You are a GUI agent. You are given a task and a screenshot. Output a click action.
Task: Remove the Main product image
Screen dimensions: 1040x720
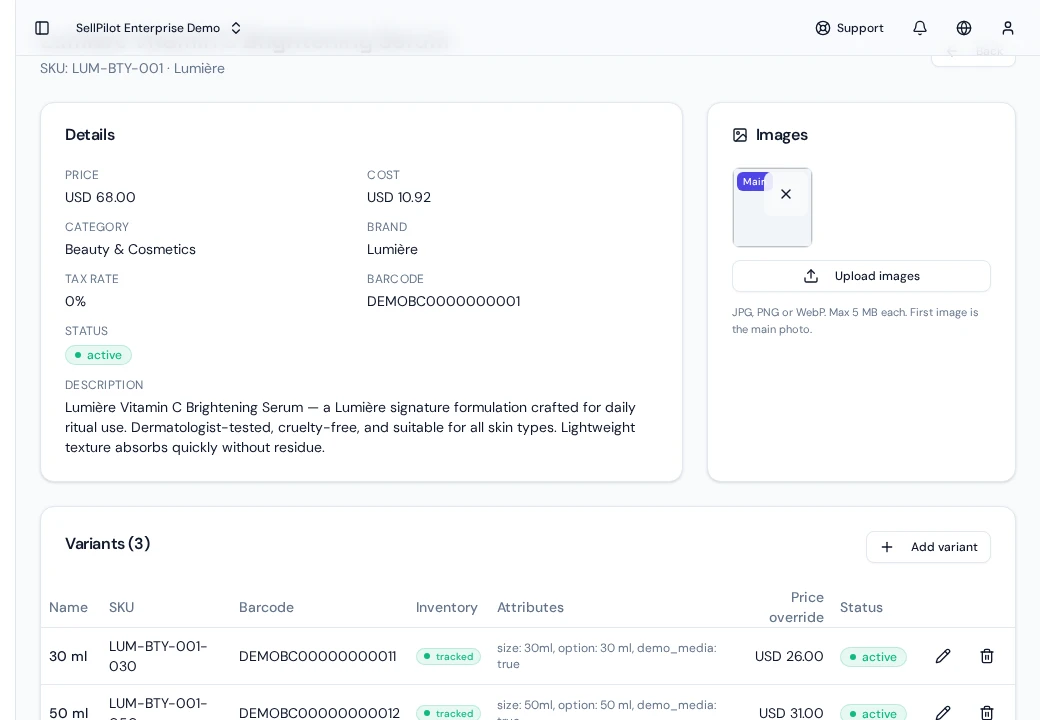tap(786, 194)
